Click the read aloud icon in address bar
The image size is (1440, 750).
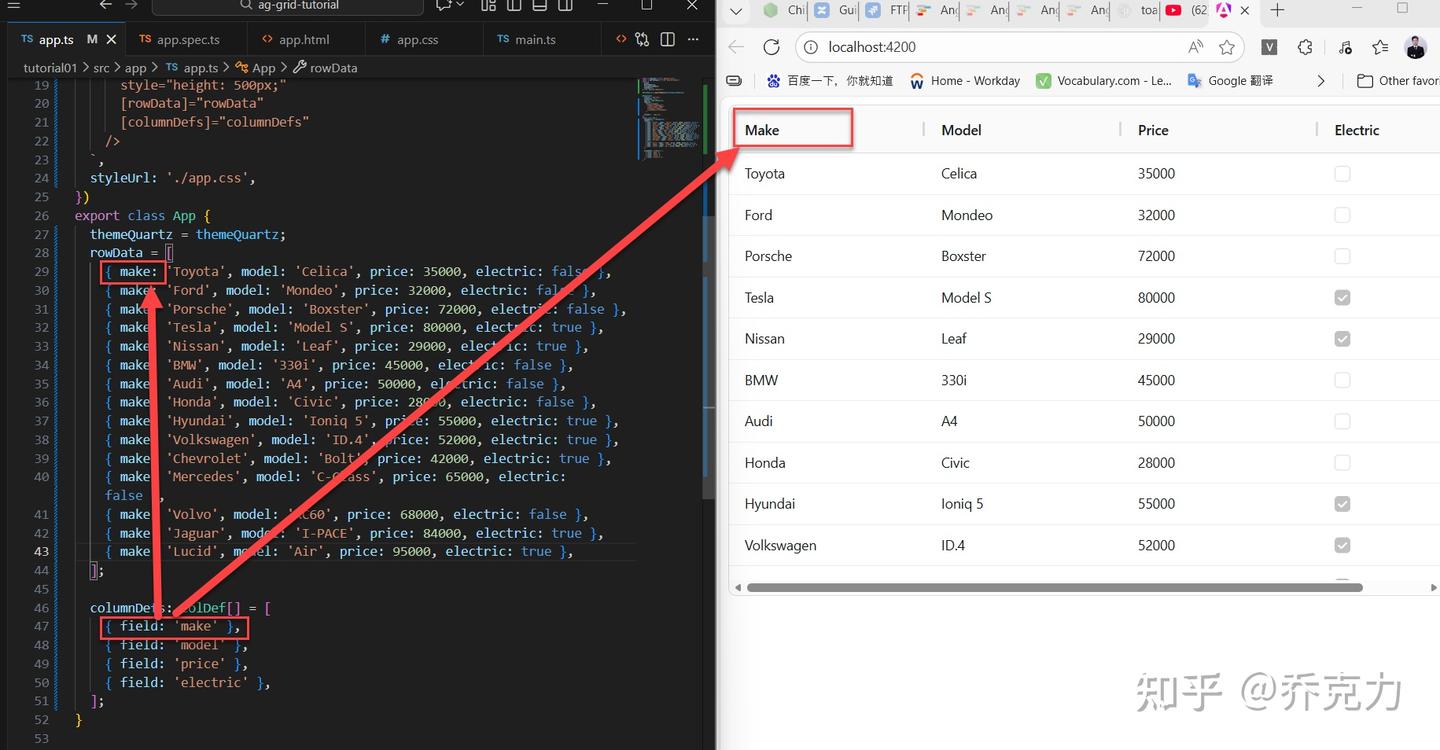coord(1196,47)
